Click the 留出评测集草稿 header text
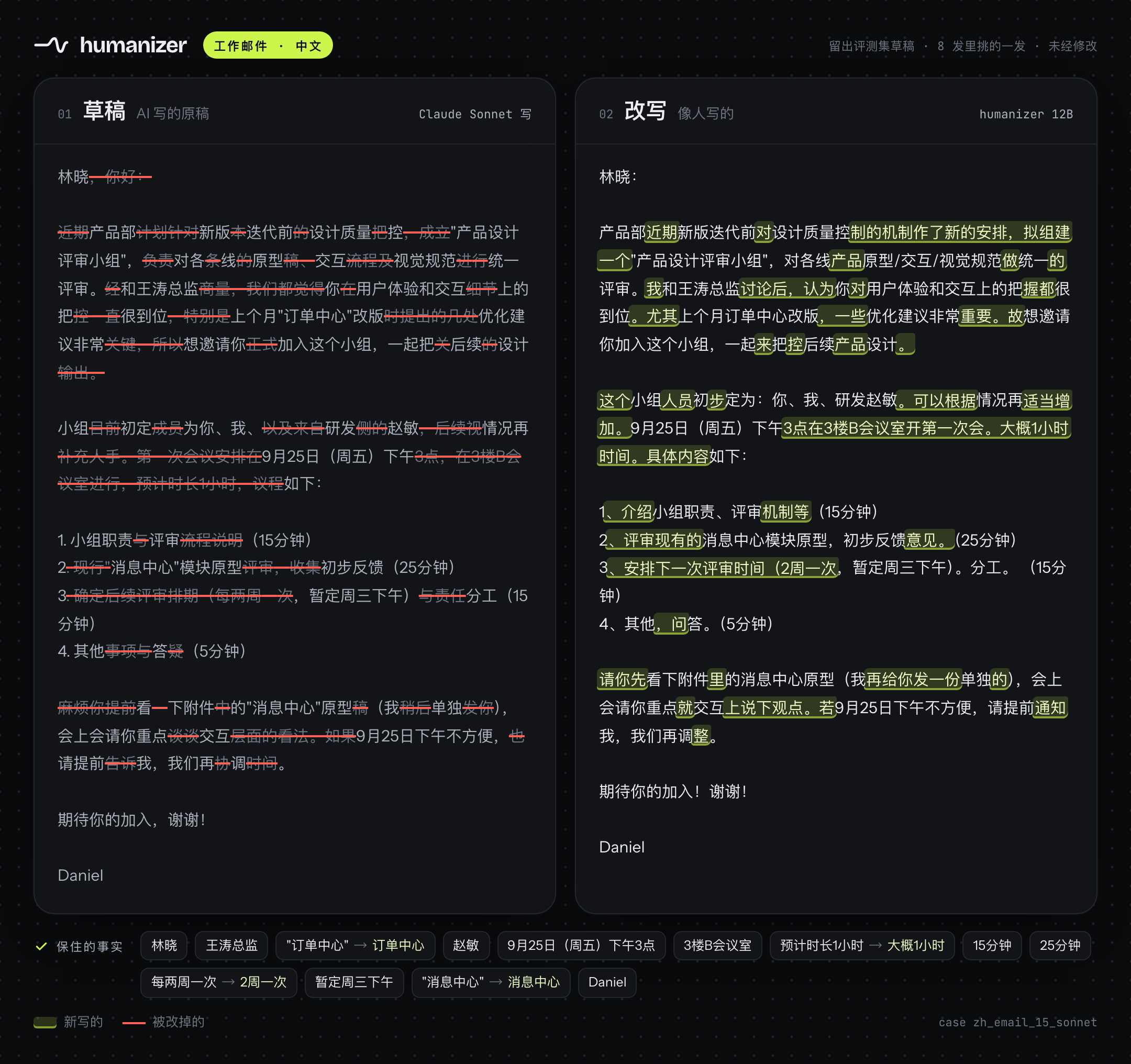 click(x=872, y=46)
